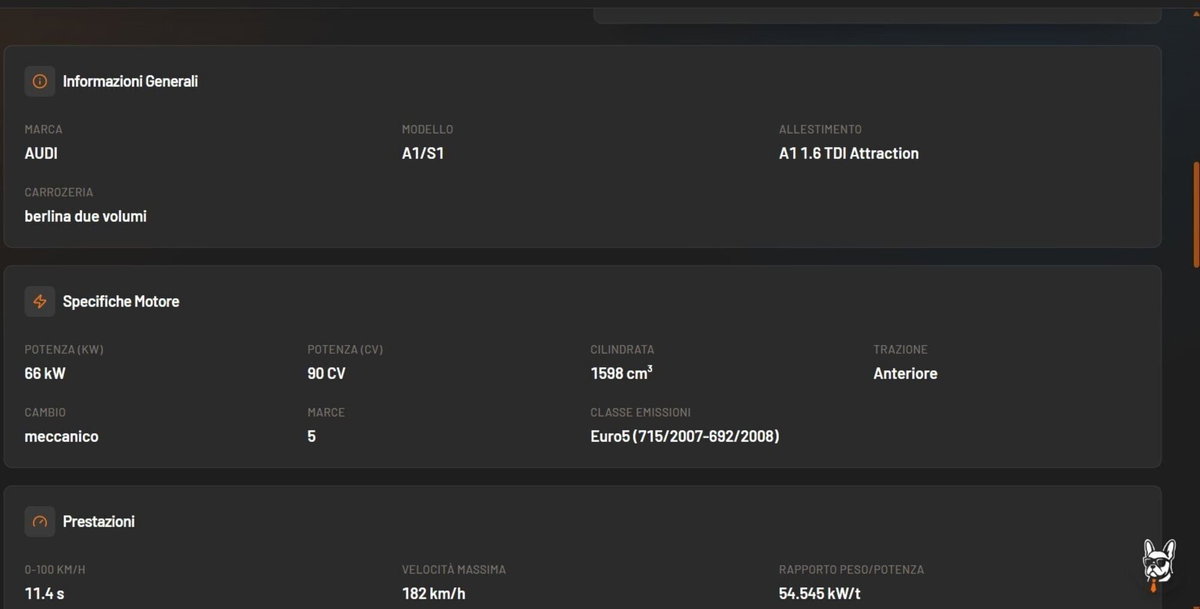The height and width of the screenshot is (609, 1200).
Task: Click the MODELLO field label
Action: [428, 129]
